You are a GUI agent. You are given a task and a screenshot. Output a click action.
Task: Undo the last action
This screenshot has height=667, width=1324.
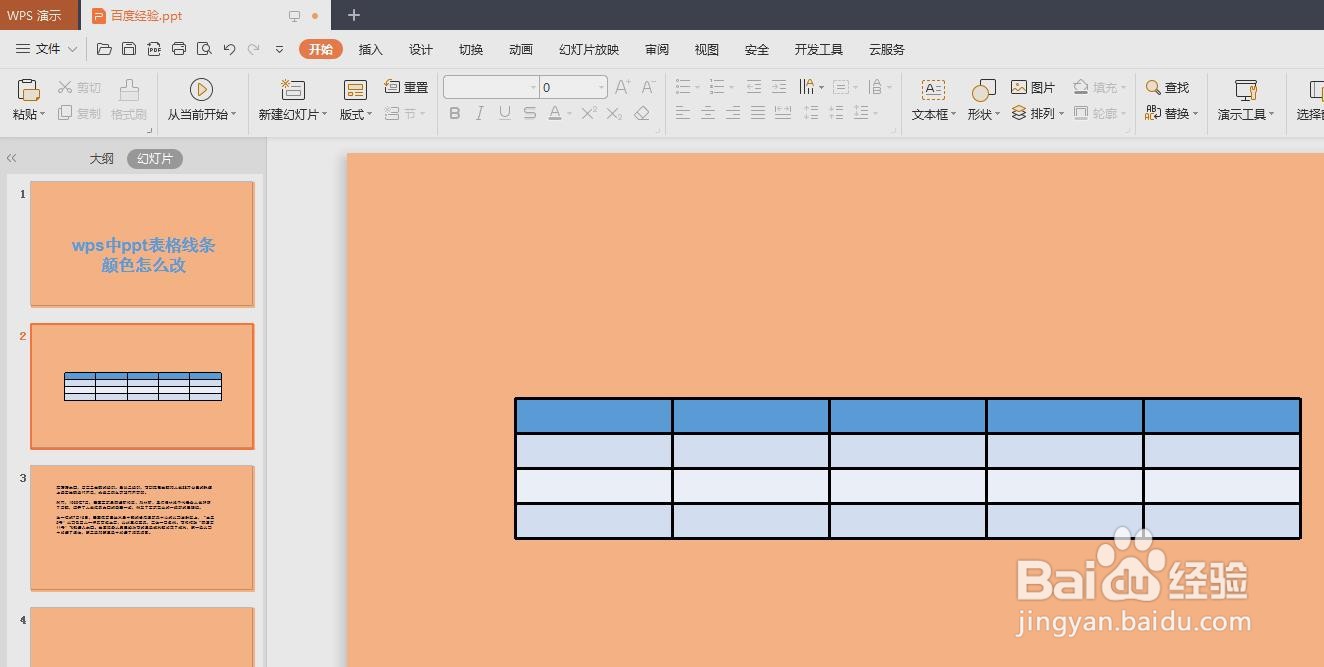pos(229,49)
